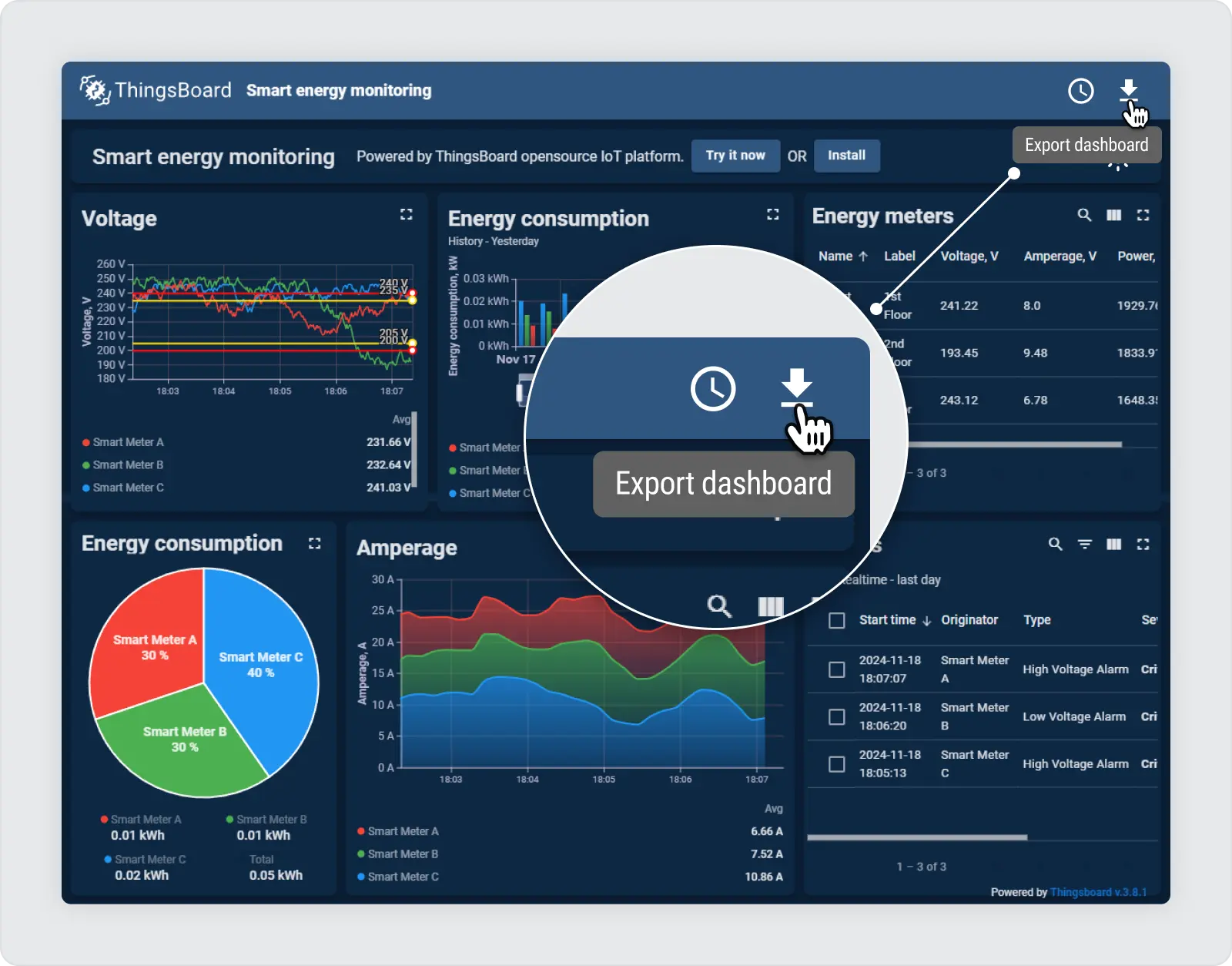The image size is (1232, 966).
Task: Click the Try it now button
Action: click(735, 156)
